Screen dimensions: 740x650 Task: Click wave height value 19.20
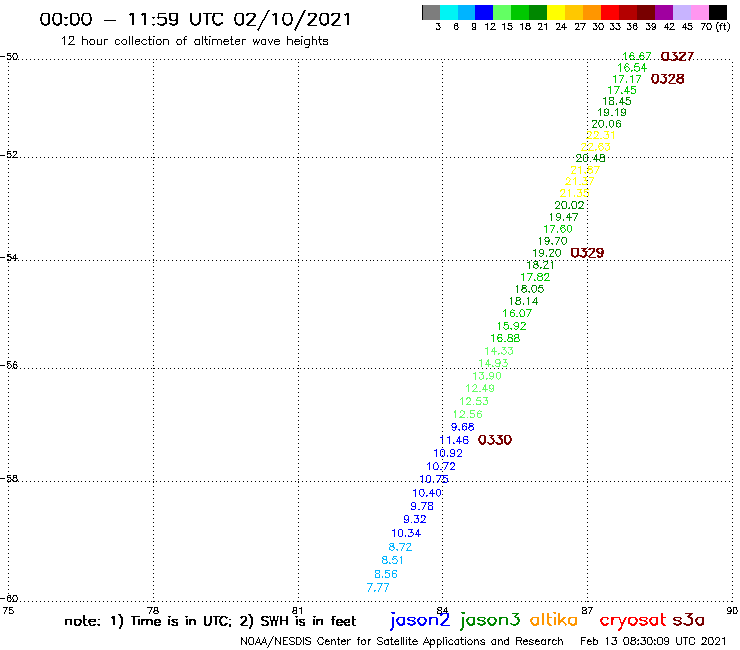[x=547, y=253]
